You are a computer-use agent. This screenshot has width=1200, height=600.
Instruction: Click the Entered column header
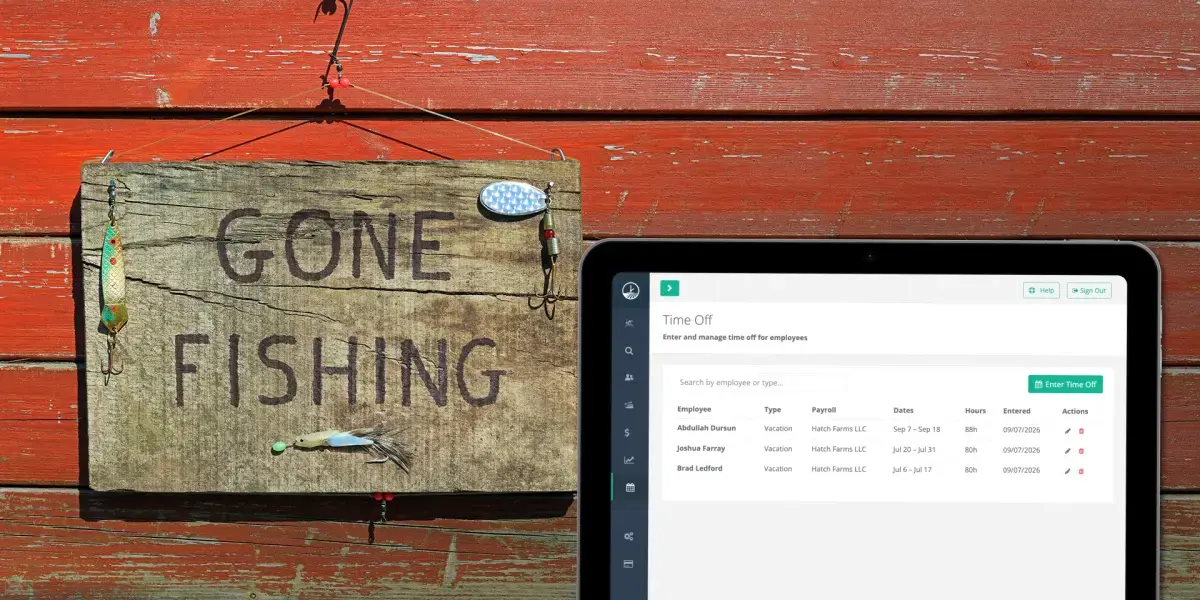[x=1016, y=410]
